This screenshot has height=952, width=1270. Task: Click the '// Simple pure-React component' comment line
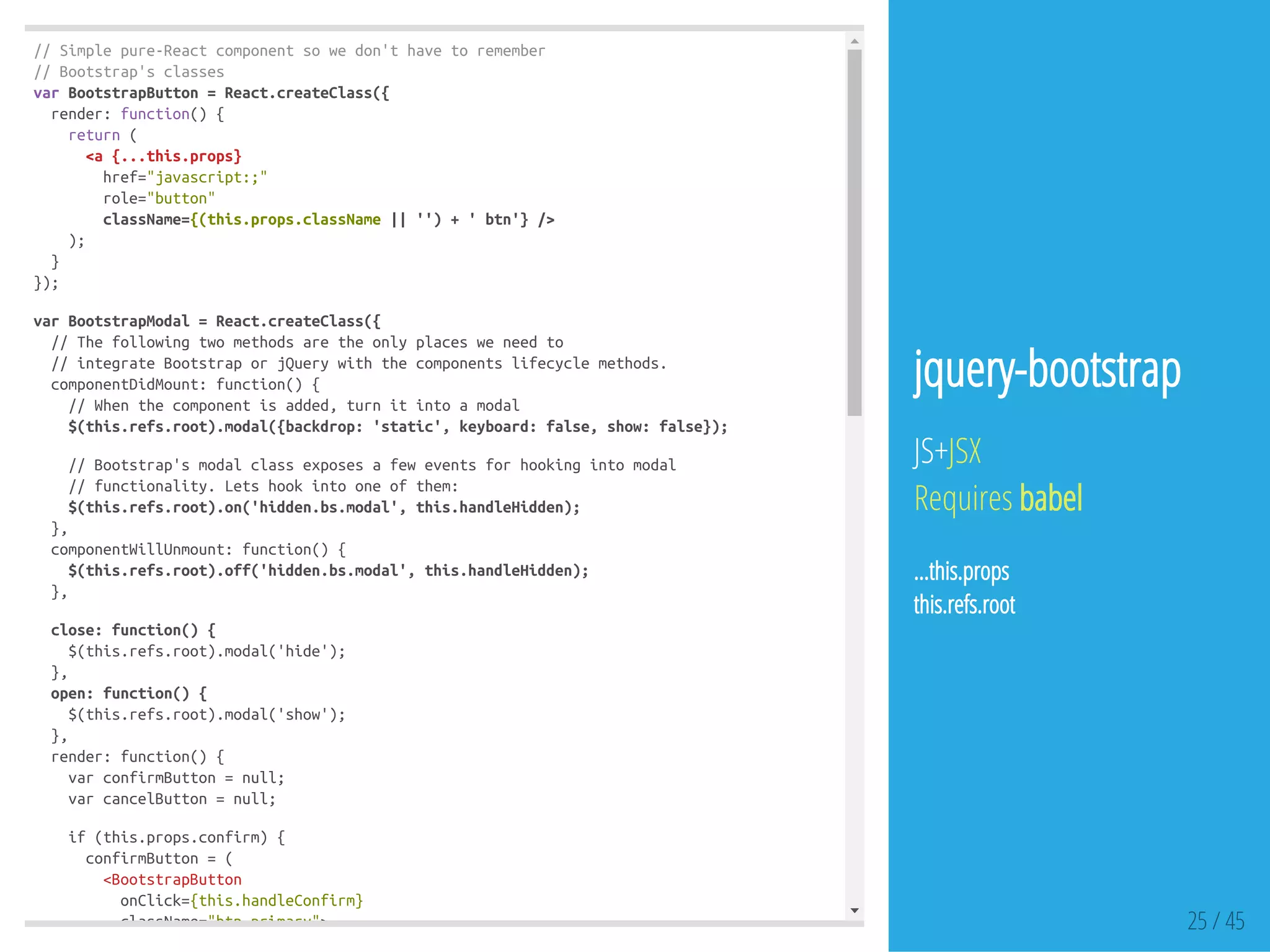[x=290, y=51]
